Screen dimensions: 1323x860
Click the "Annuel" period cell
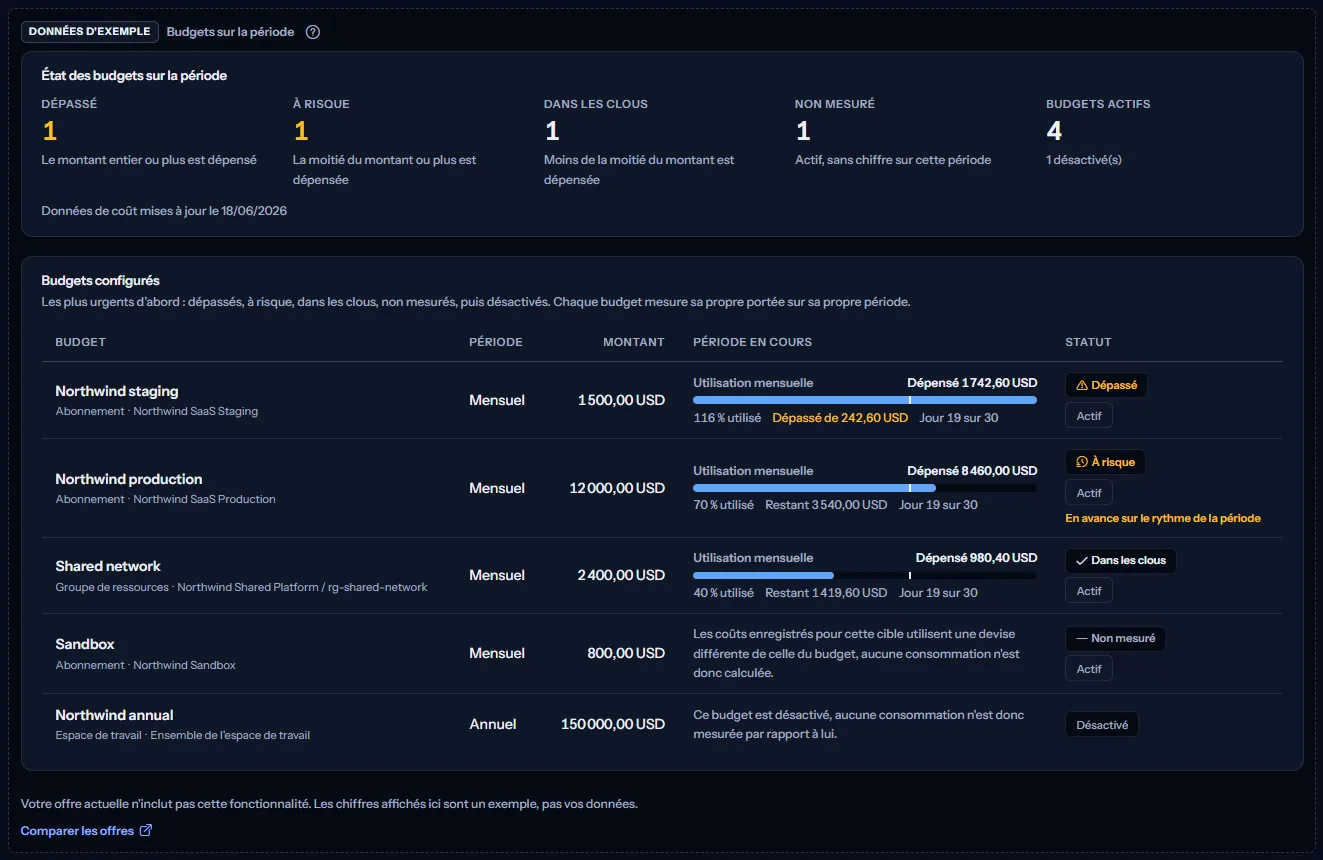coord(493,724)
